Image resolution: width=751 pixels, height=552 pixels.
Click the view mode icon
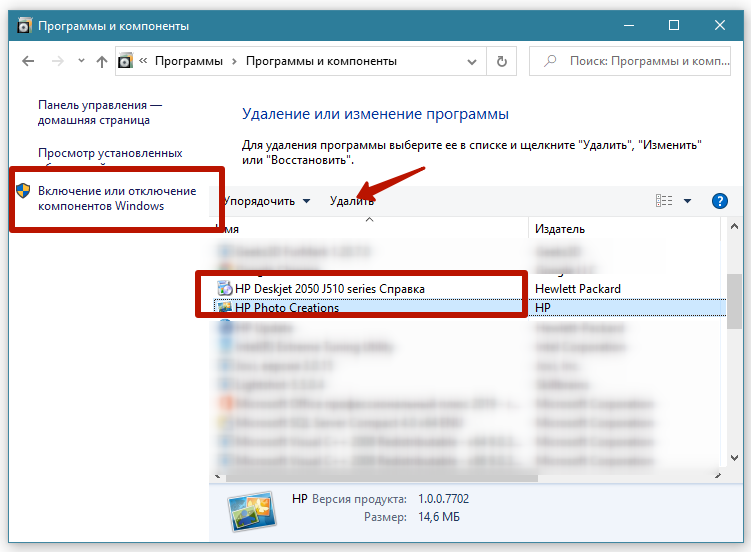(664, 201)
